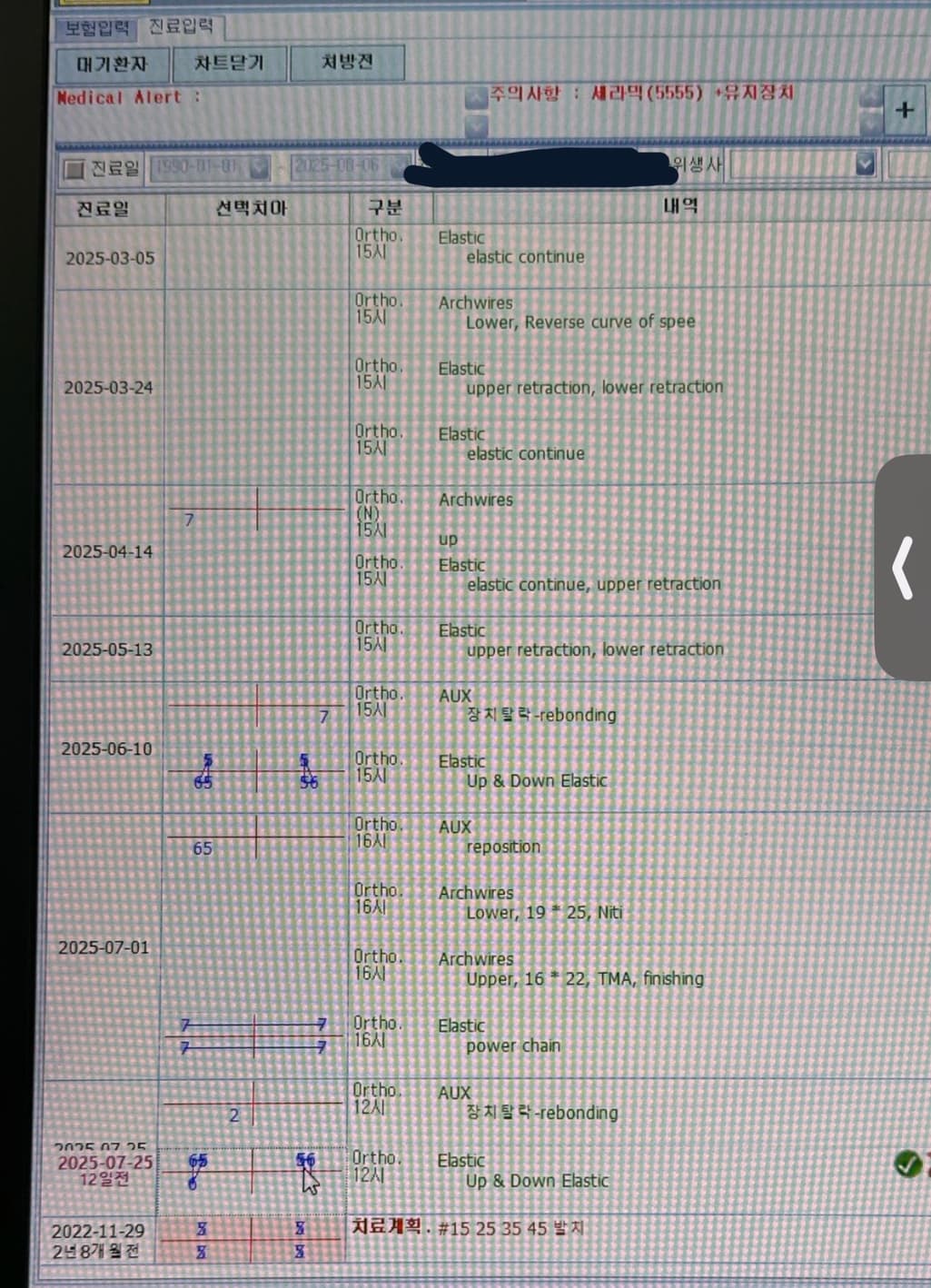
Task: Open 처방전 prescription button
Action: point(347,63)
